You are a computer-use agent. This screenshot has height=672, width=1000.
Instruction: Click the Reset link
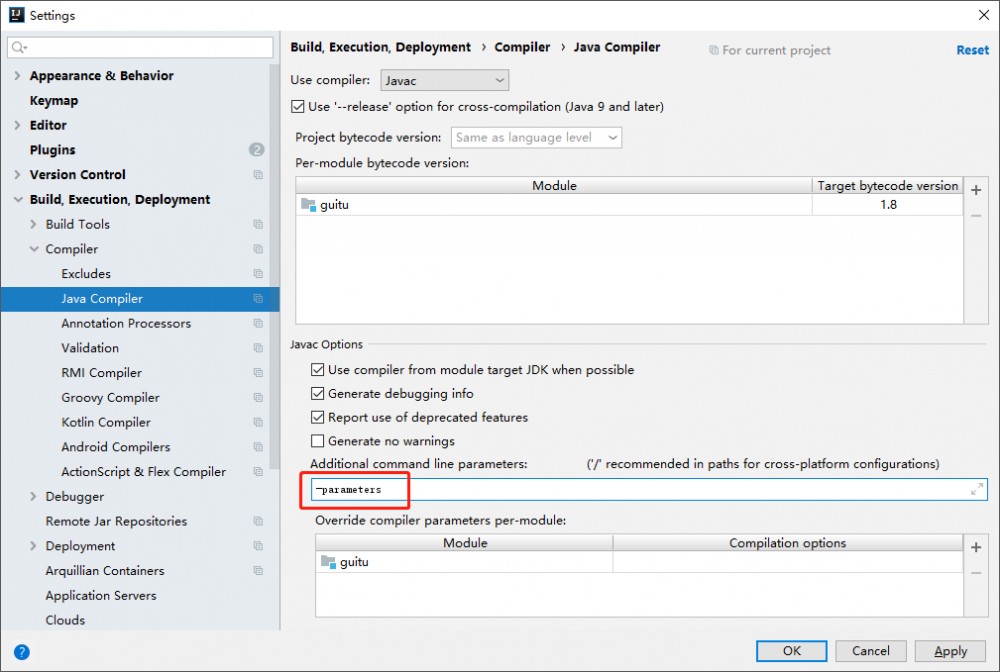click(x=973, y=50)
